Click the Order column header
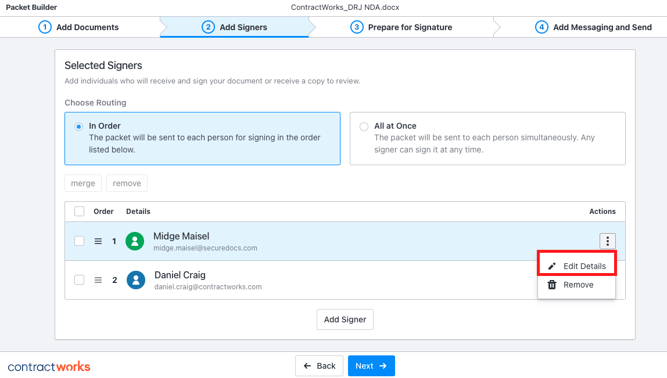Viewport: 667px width, 378px height. (103, 211)
